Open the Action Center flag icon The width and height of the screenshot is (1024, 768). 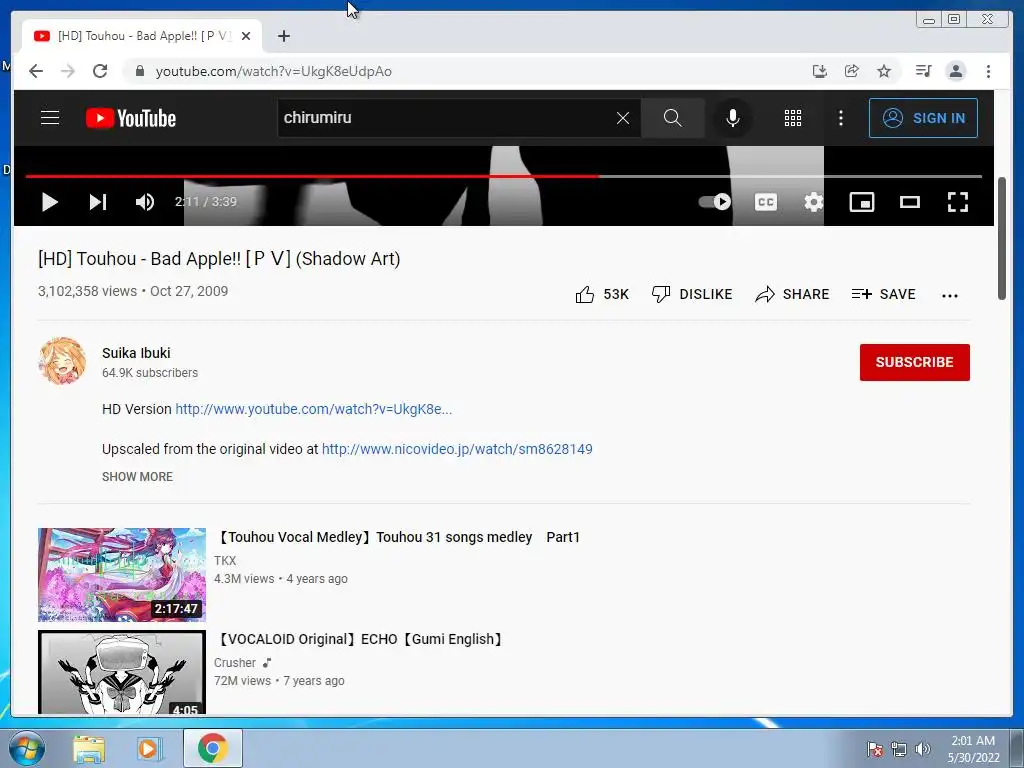[x=874, y=749]
